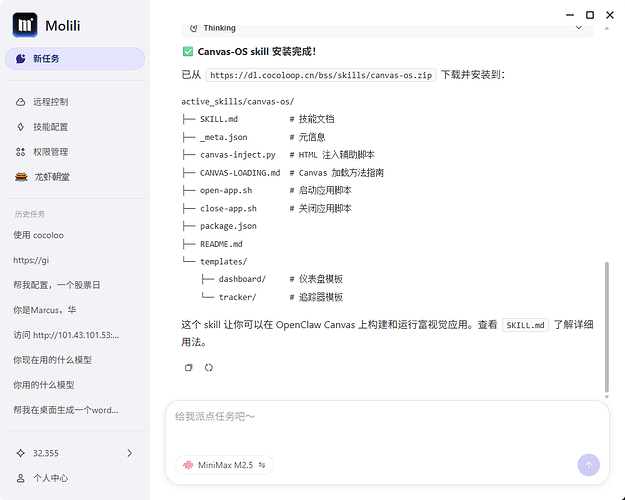Click the send arrow button
This screenshot has height=500, width=625.
pos(588,464)
